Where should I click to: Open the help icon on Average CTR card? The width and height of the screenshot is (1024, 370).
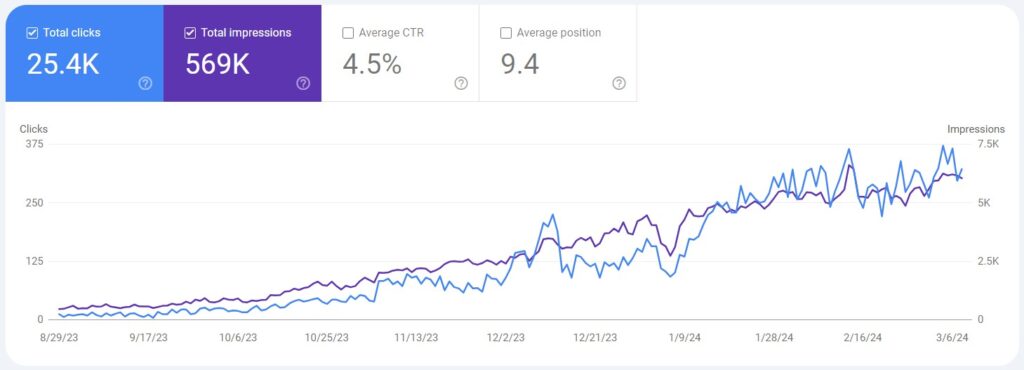(x=461, y=83)
